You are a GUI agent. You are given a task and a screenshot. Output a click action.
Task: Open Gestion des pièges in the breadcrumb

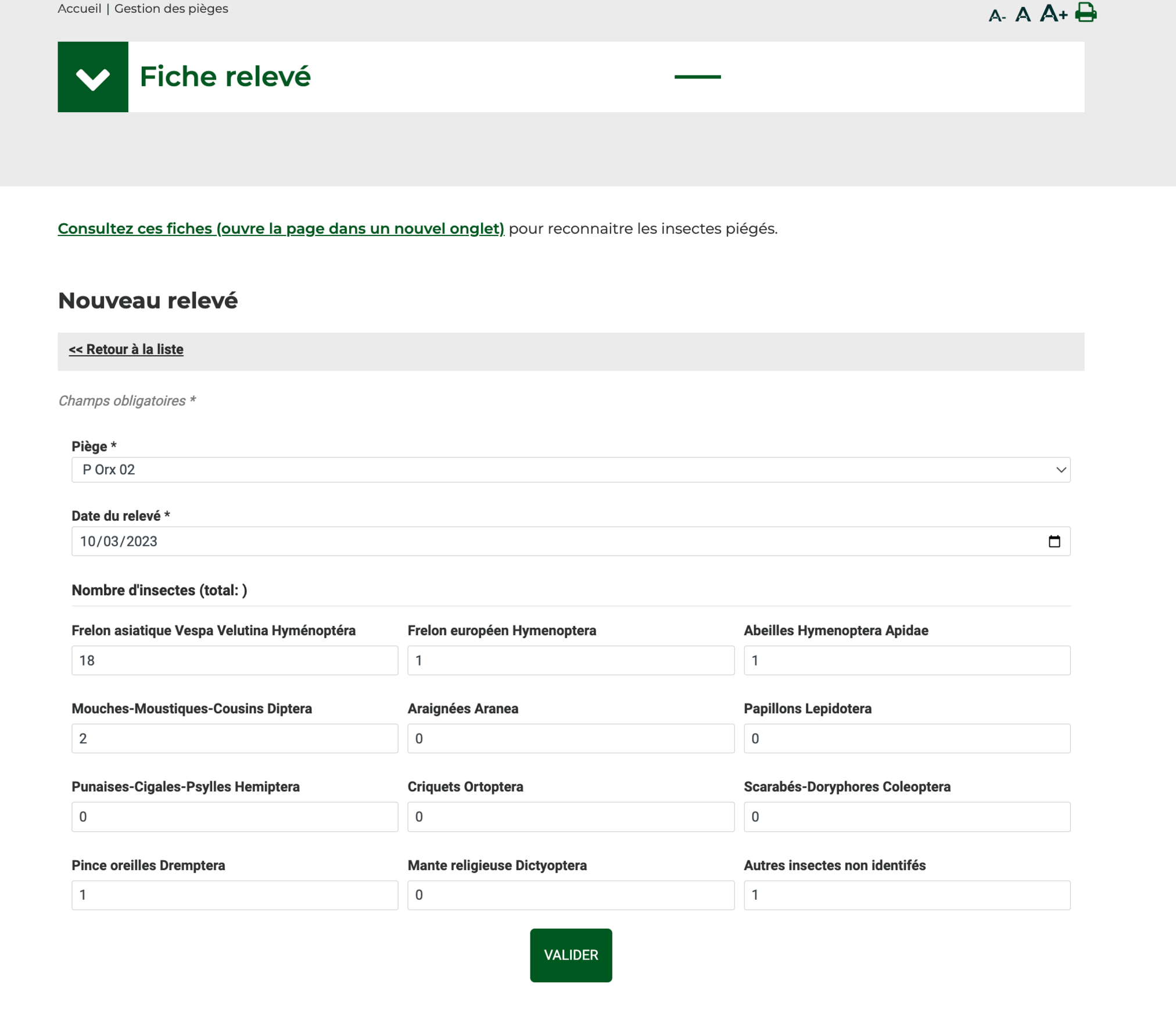171,9
